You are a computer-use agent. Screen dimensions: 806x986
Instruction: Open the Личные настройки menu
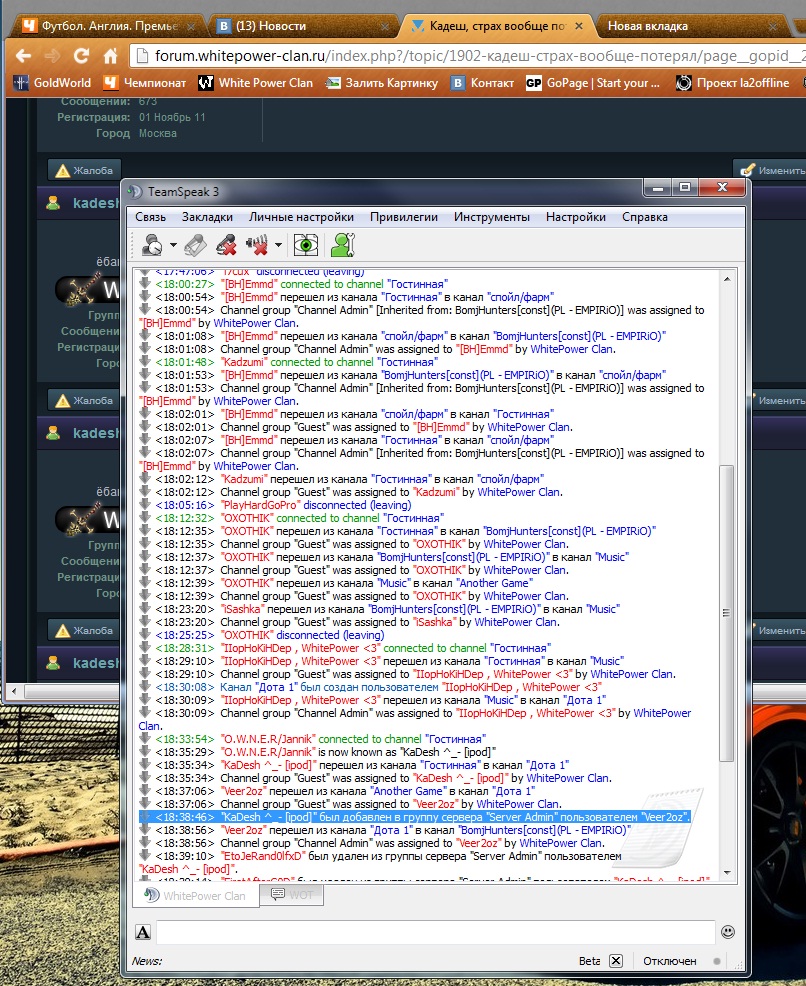pyautogui.click(x=301, y=217)
